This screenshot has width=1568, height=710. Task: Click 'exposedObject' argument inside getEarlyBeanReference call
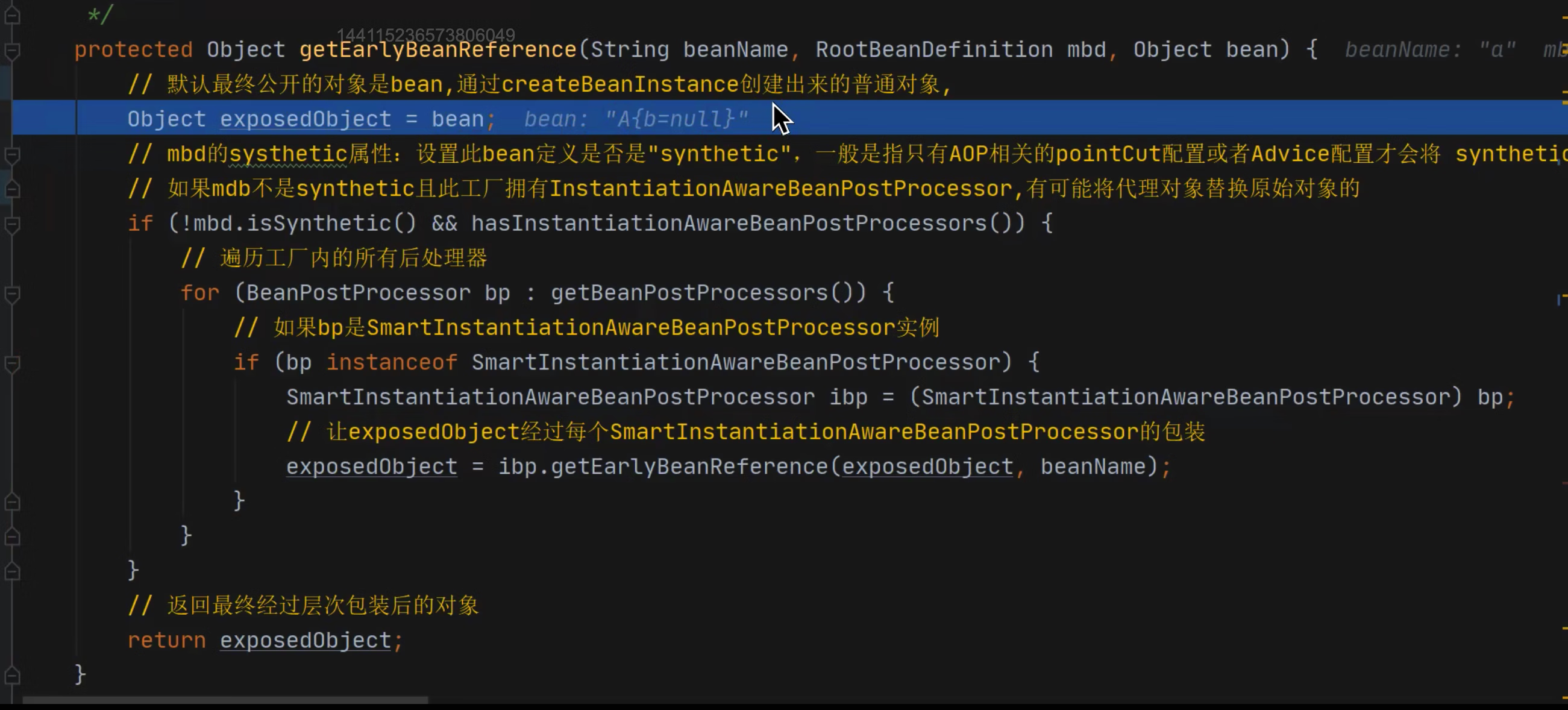927,466
